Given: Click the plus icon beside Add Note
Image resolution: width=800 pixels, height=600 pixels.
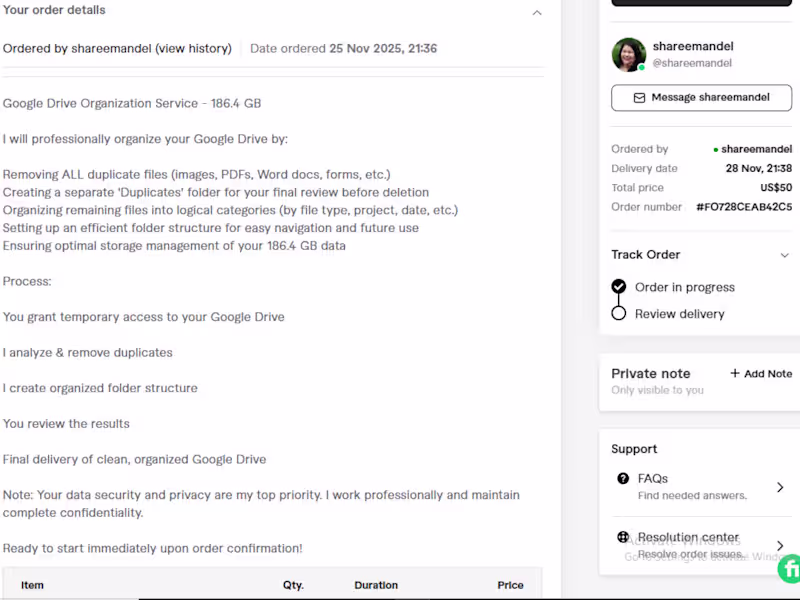Looking at the screenshot, I should (735, 373).
